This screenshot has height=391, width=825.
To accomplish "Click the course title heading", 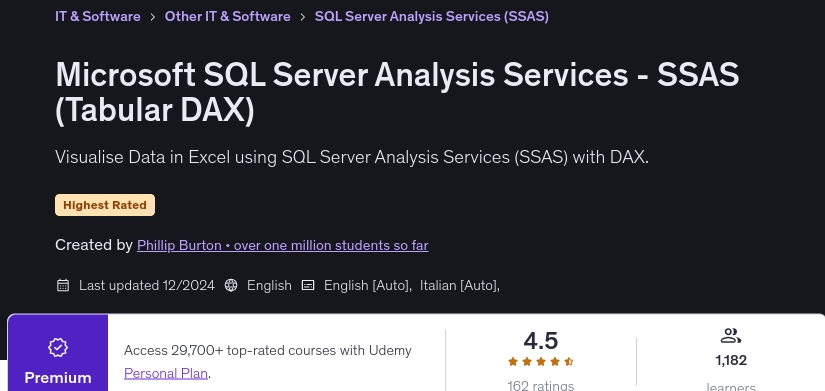I will tap(397, 92).
